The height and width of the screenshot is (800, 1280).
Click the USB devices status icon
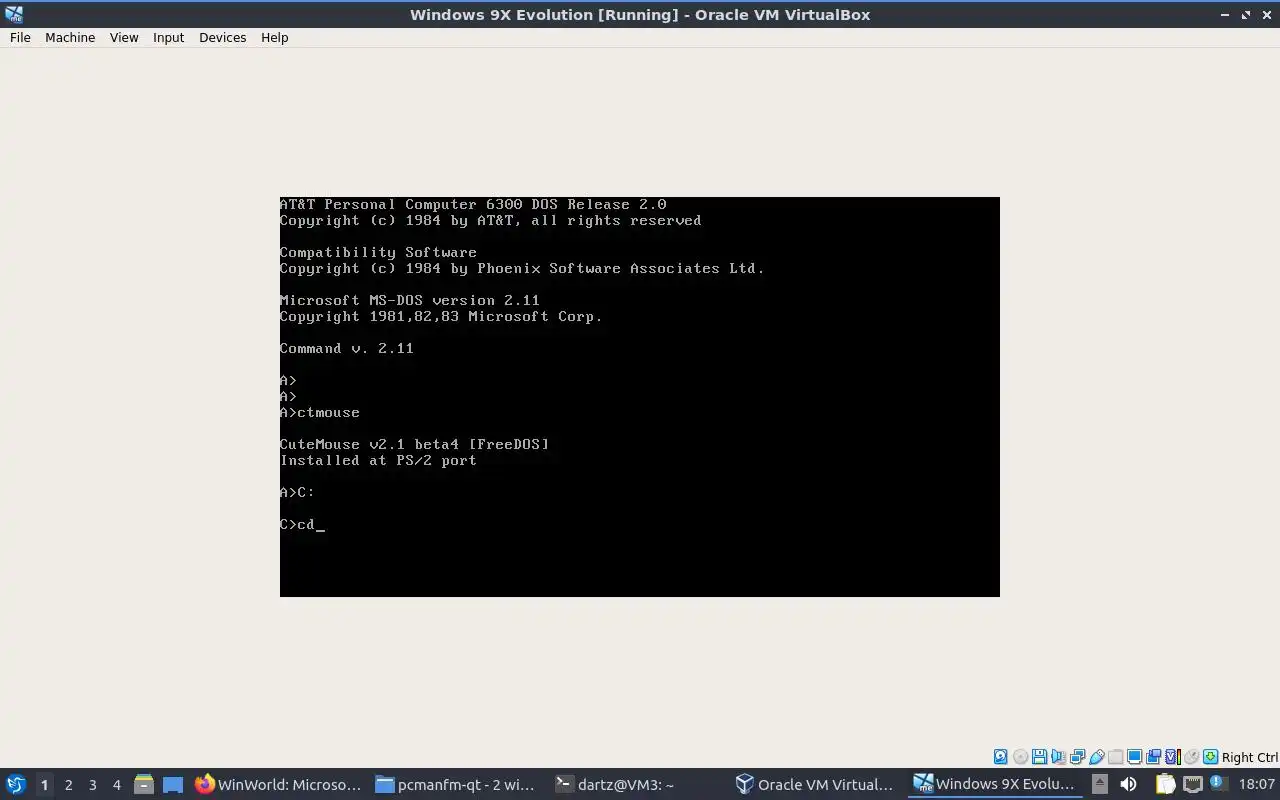point(1097,757)
